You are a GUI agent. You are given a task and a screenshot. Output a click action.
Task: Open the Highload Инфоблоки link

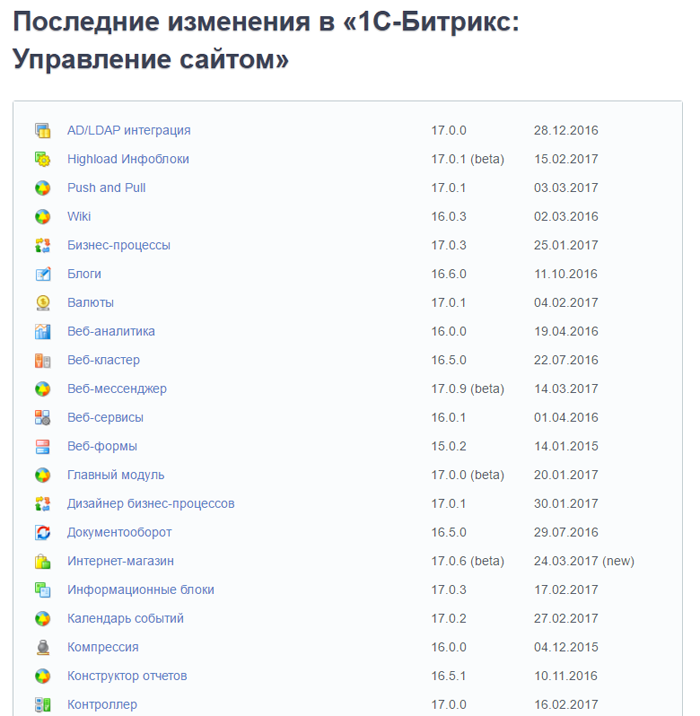tap(128, 159)
